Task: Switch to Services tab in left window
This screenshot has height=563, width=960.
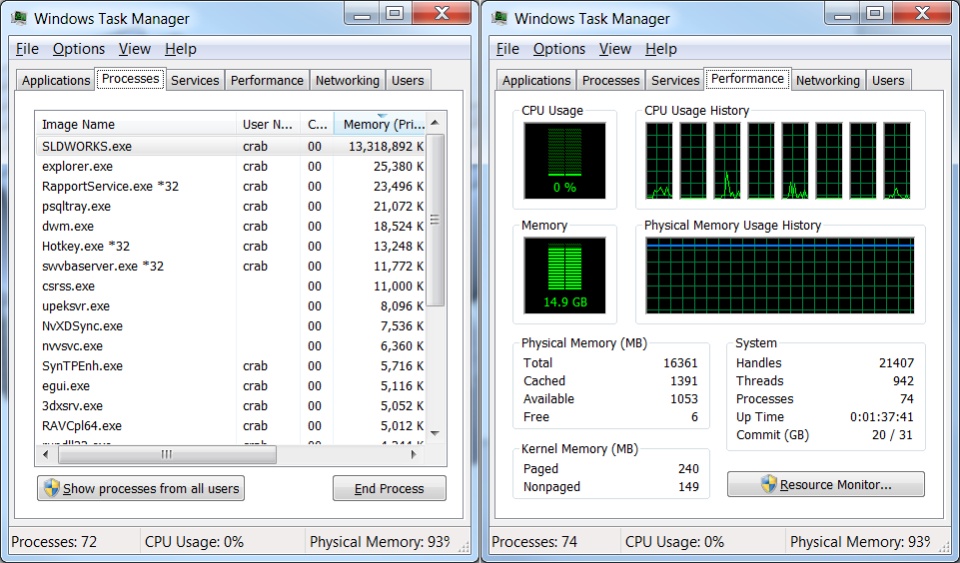Action: pyautogui.click(x=195, y=80)
